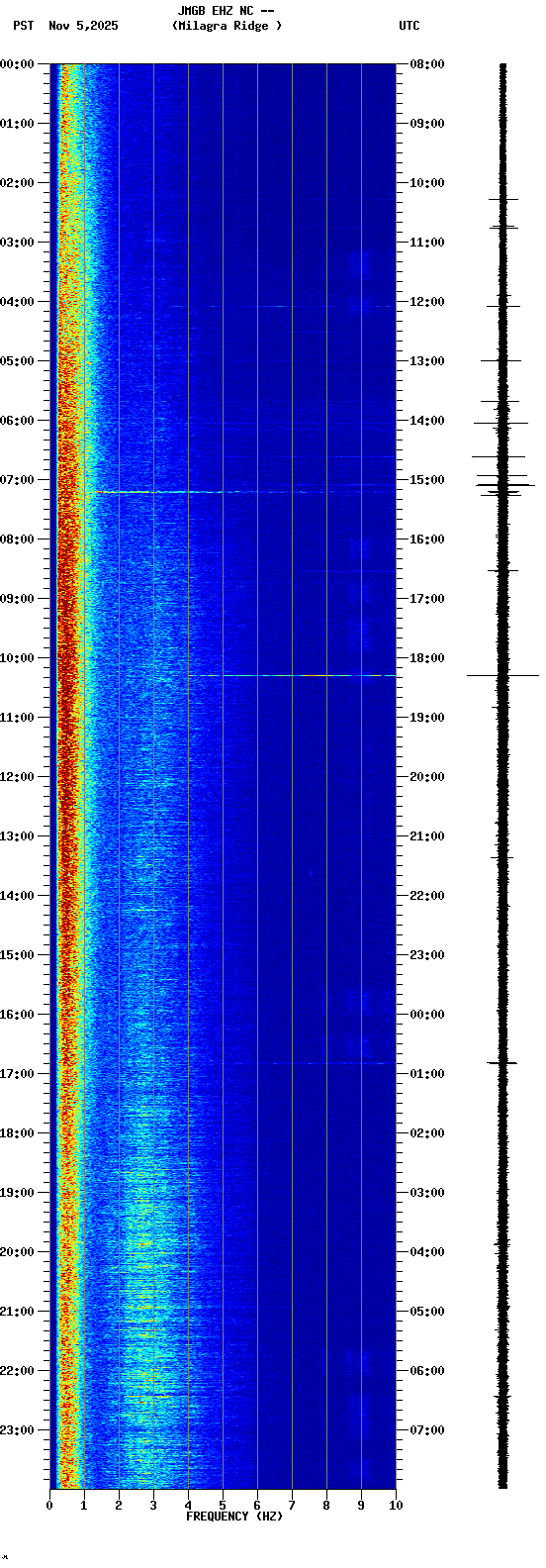Click the station title 'JMGB EHZ NC --'
Viewport: 546px width, 1568px height.
pos(226,11)
